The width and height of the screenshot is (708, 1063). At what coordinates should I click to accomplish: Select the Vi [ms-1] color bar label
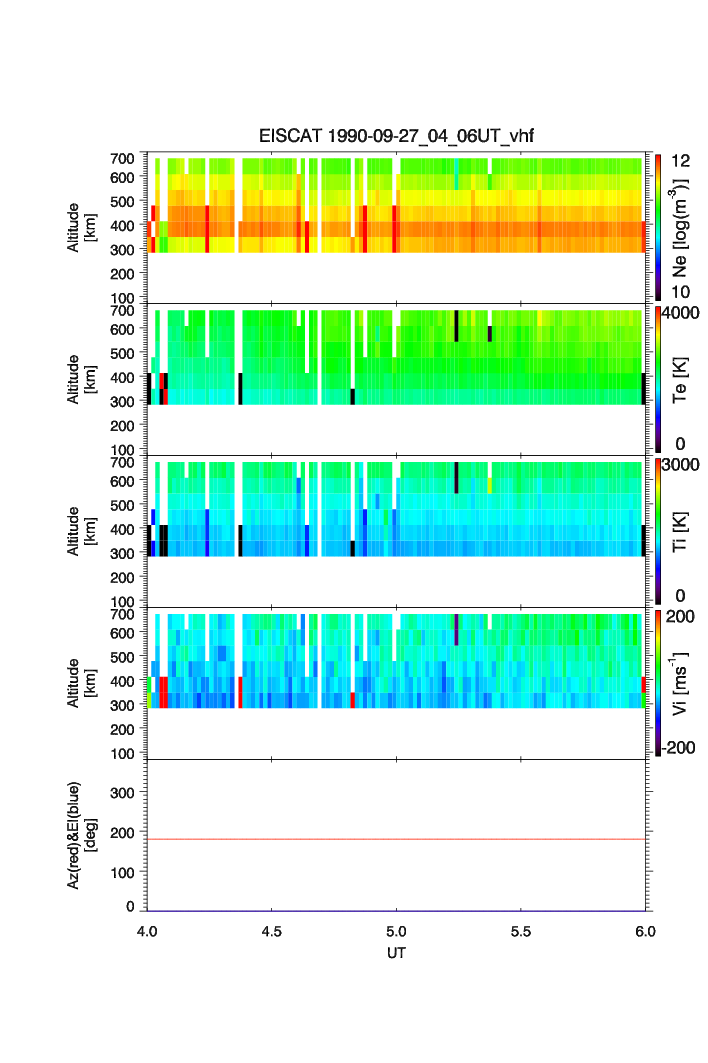679,683
